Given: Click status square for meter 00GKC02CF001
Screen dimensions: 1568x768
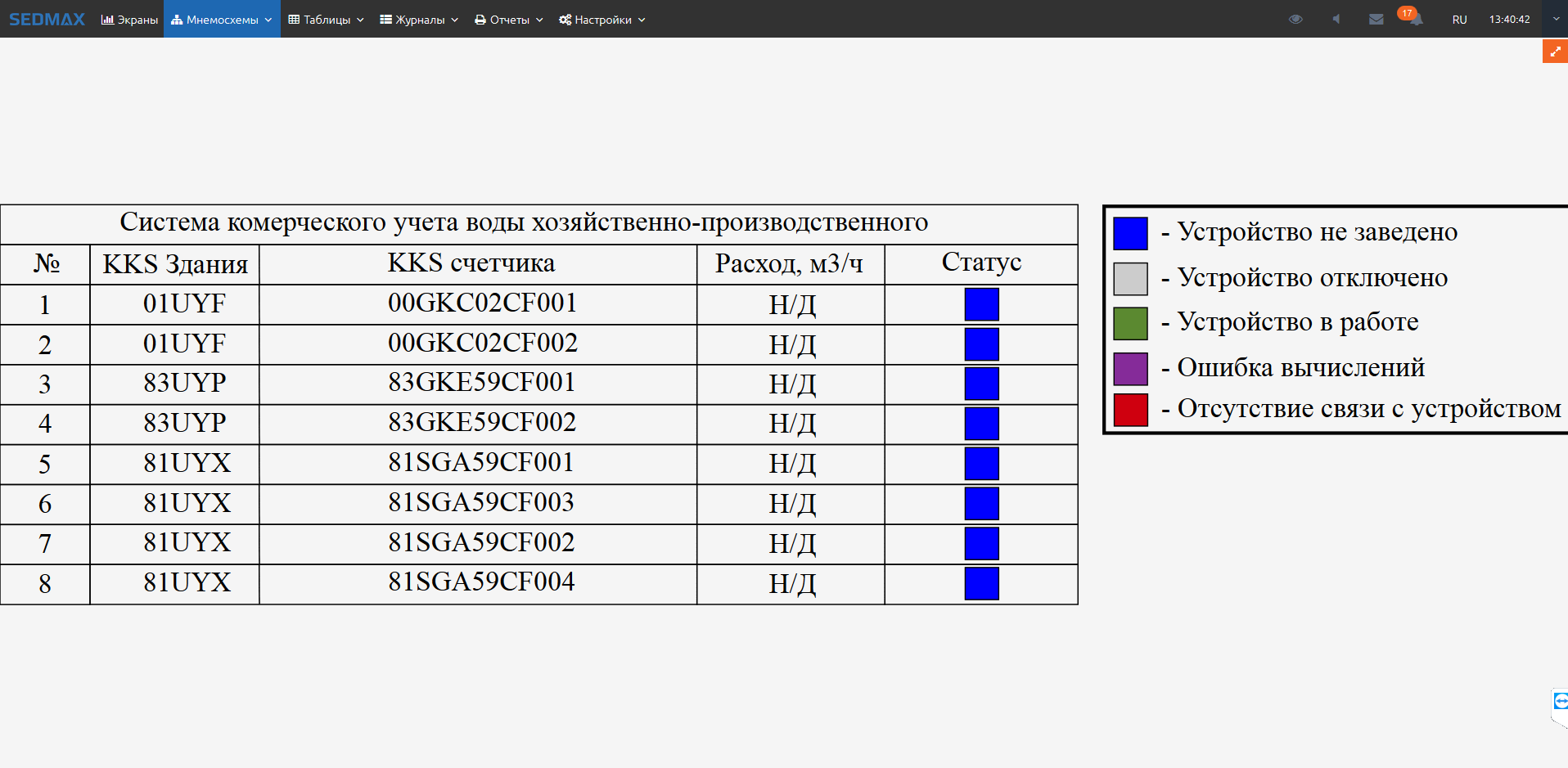Looking at the screenshot, I should tap(981, 304).
